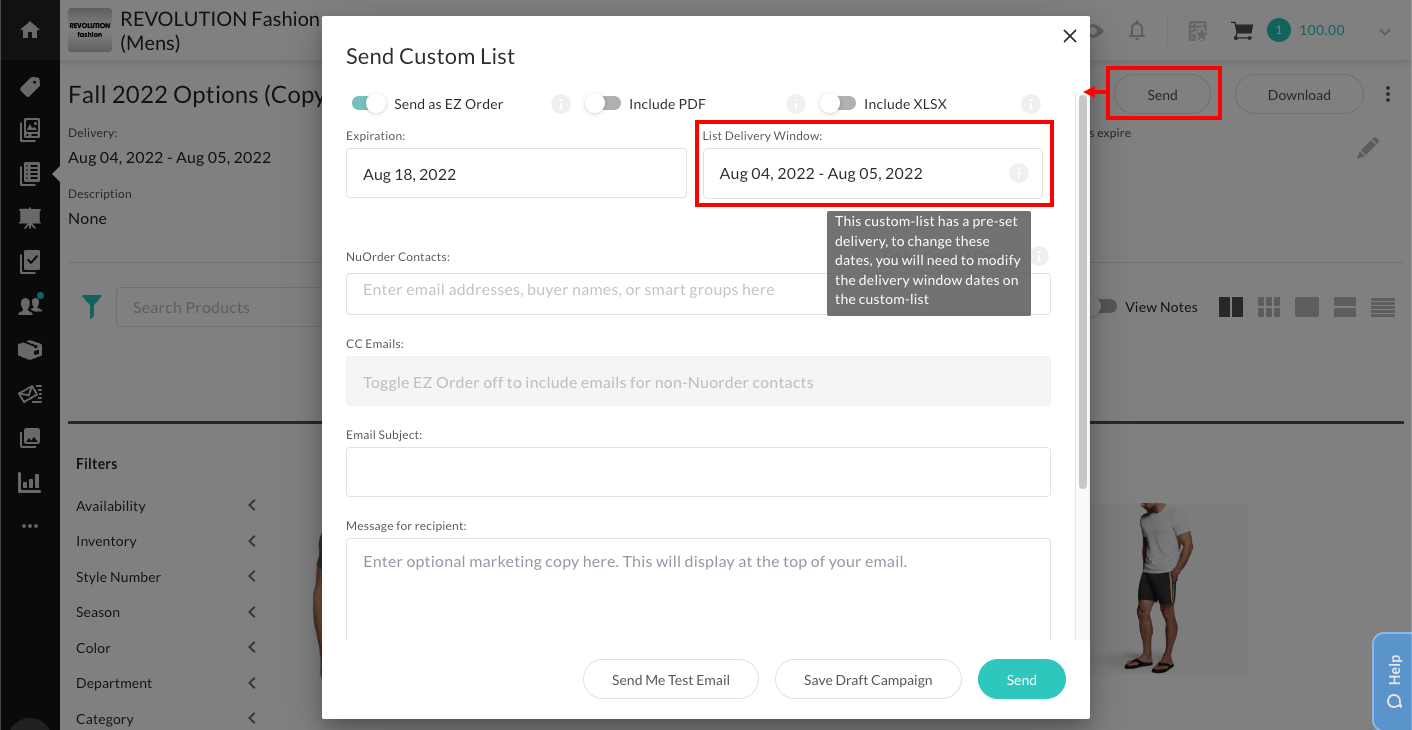Switch to the list rows view icon
The height and width of the screenshot is (730, 1412).
[x=1383, y=308]
